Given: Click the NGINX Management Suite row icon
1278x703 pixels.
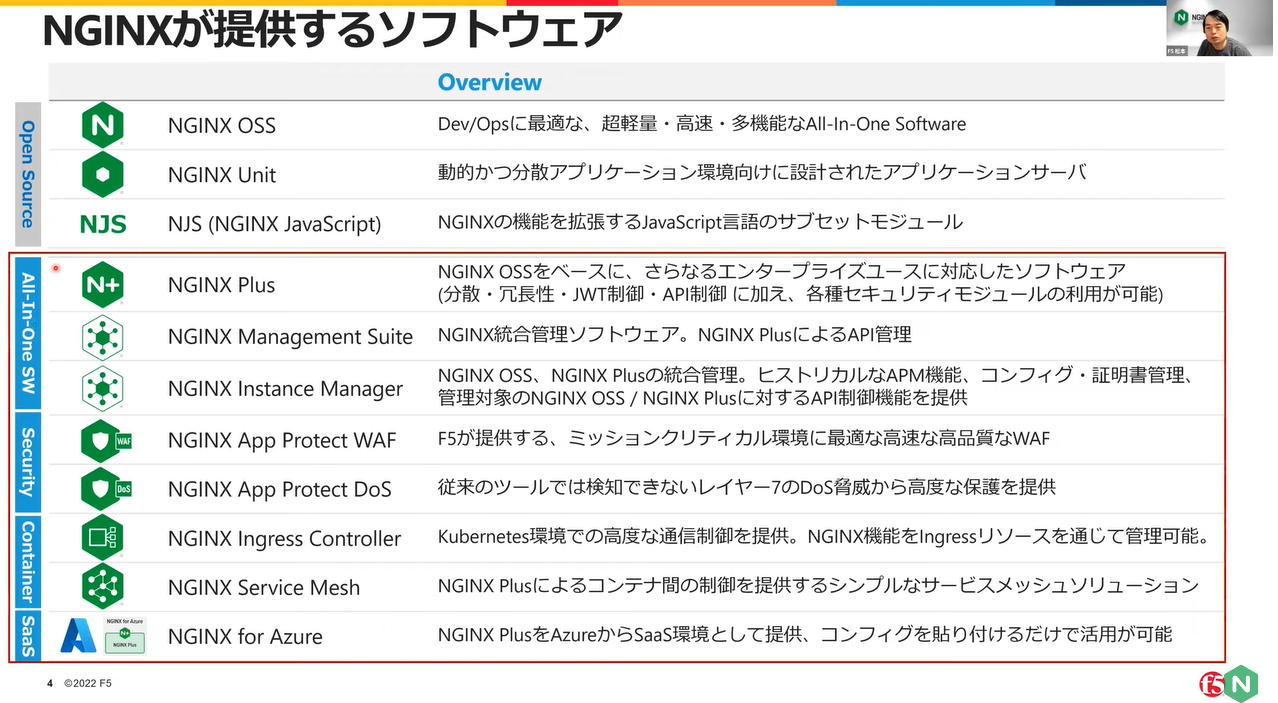Looking at the screenshot, I should (102, 337).
